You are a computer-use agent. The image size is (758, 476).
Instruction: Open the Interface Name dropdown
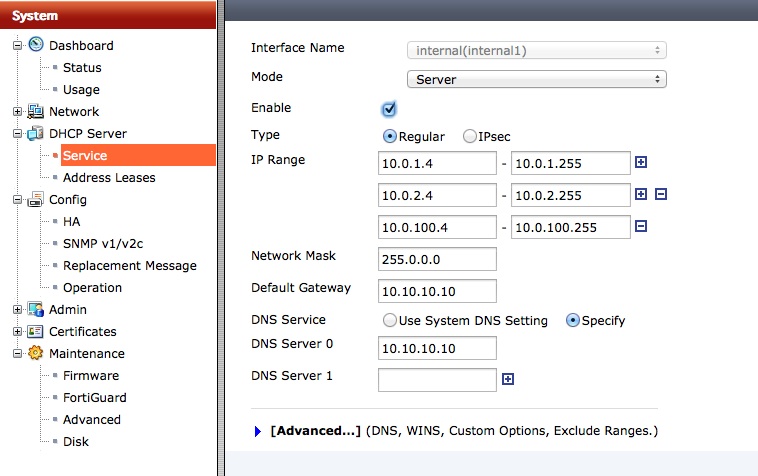point(537,50)
